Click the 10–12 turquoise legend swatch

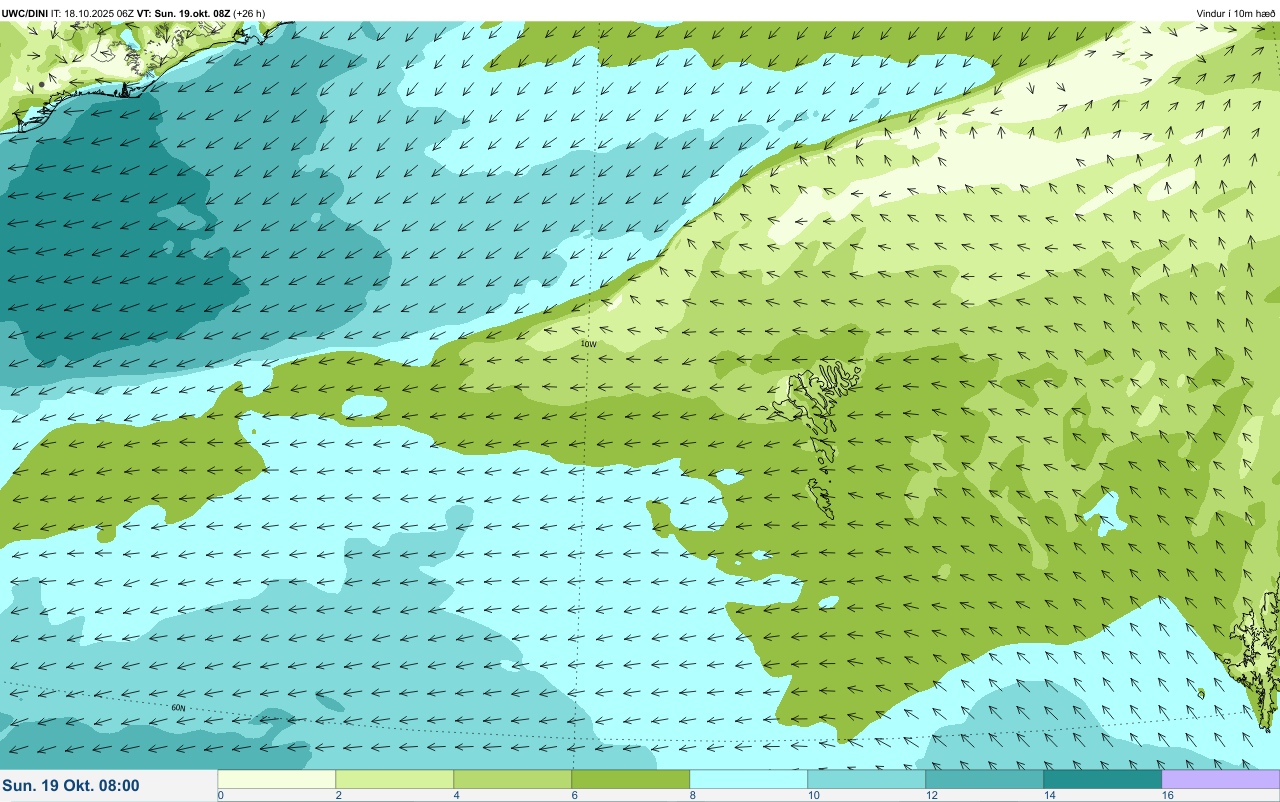point(867,779)
